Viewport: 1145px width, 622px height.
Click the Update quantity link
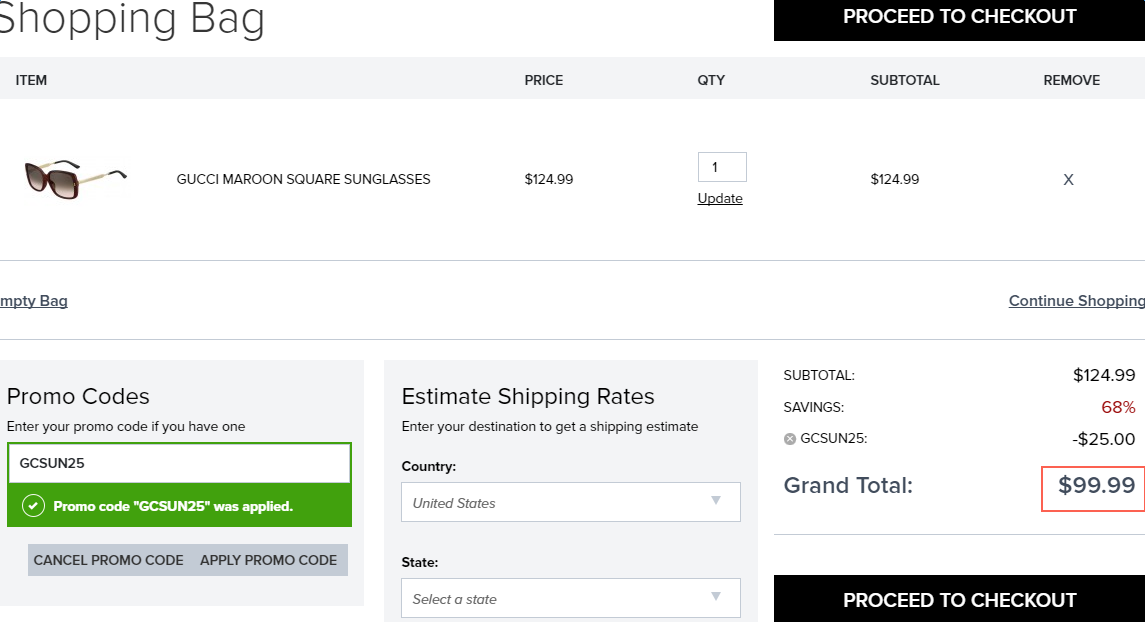[x=720, y=199]
